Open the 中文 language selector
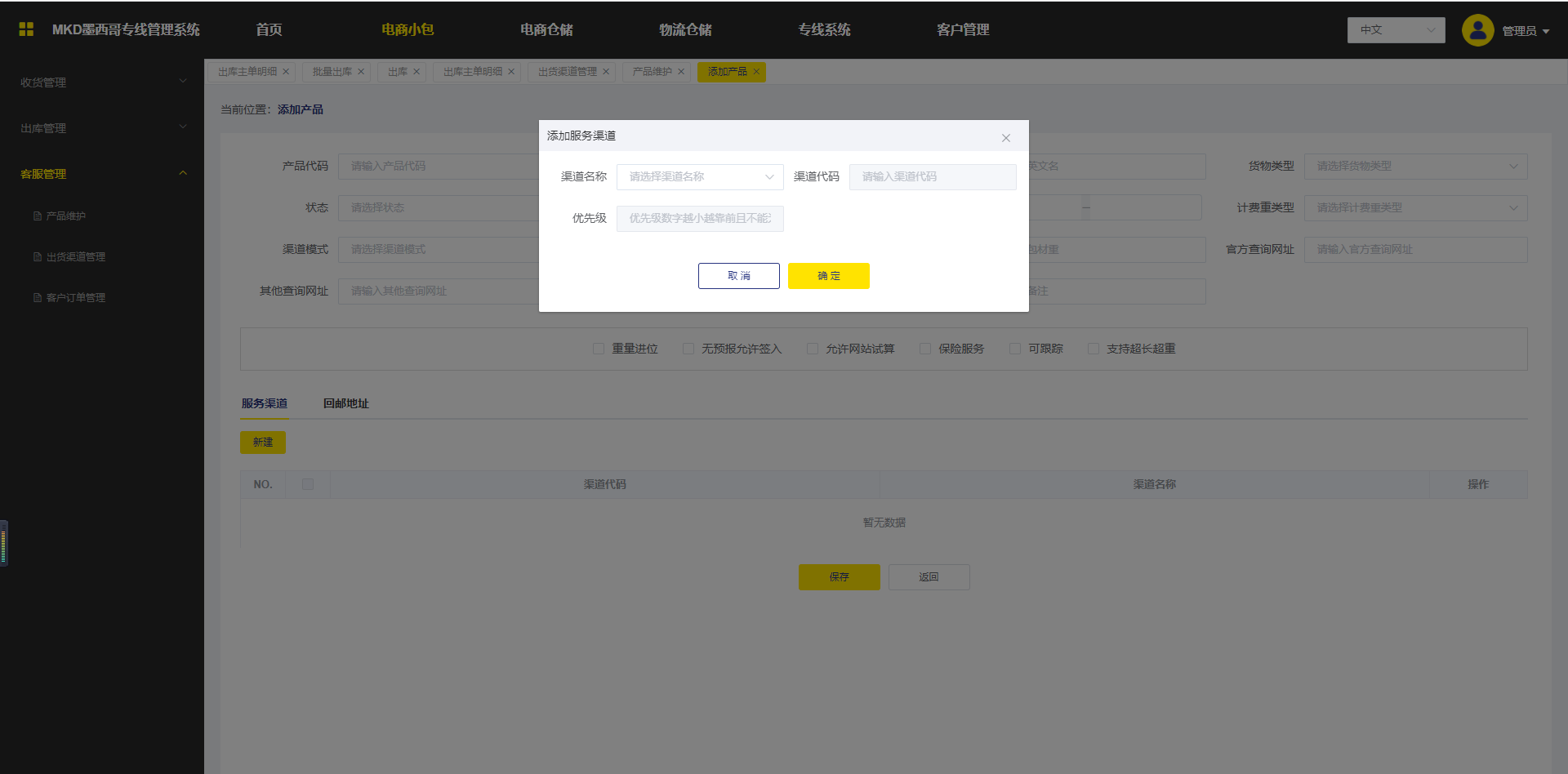This screenshot has height=774, width=1568. point(1396,30)
